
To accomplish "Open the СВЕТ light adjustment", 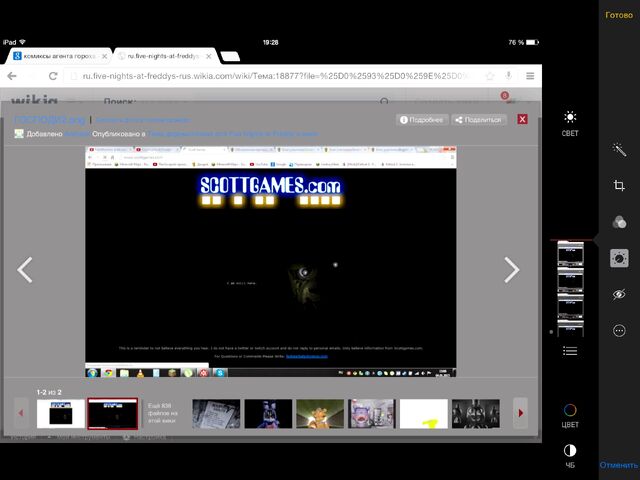I will tap(570, 124).
